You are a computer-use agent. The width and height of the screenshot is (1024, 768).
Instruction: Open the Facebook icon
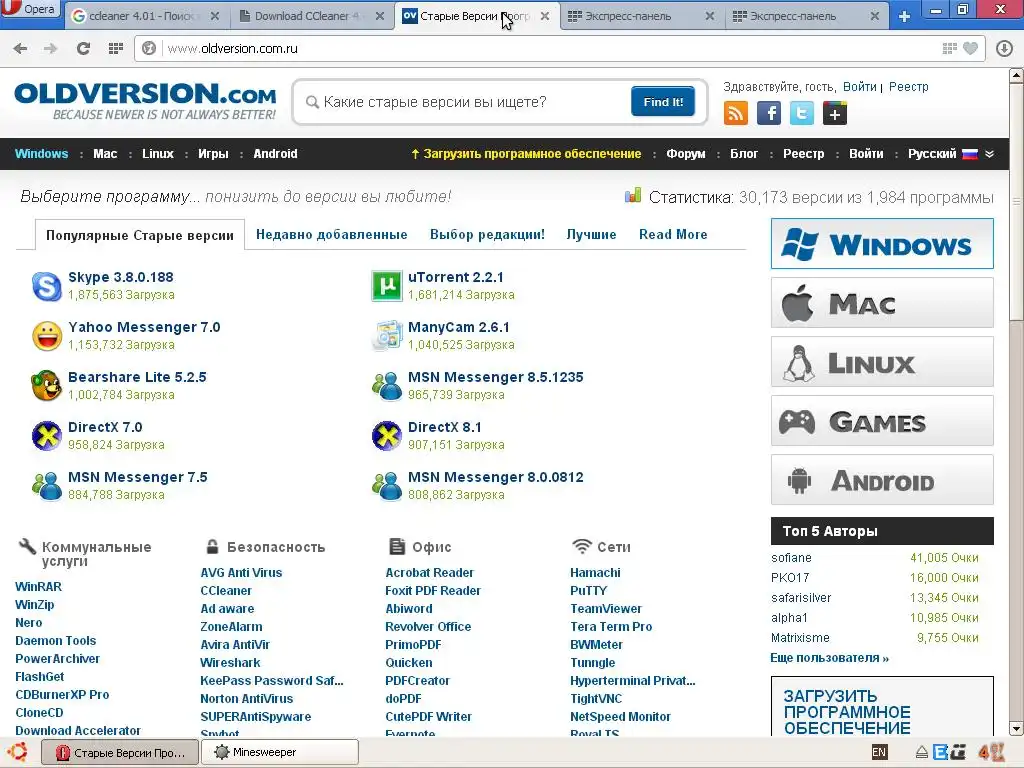769,113
